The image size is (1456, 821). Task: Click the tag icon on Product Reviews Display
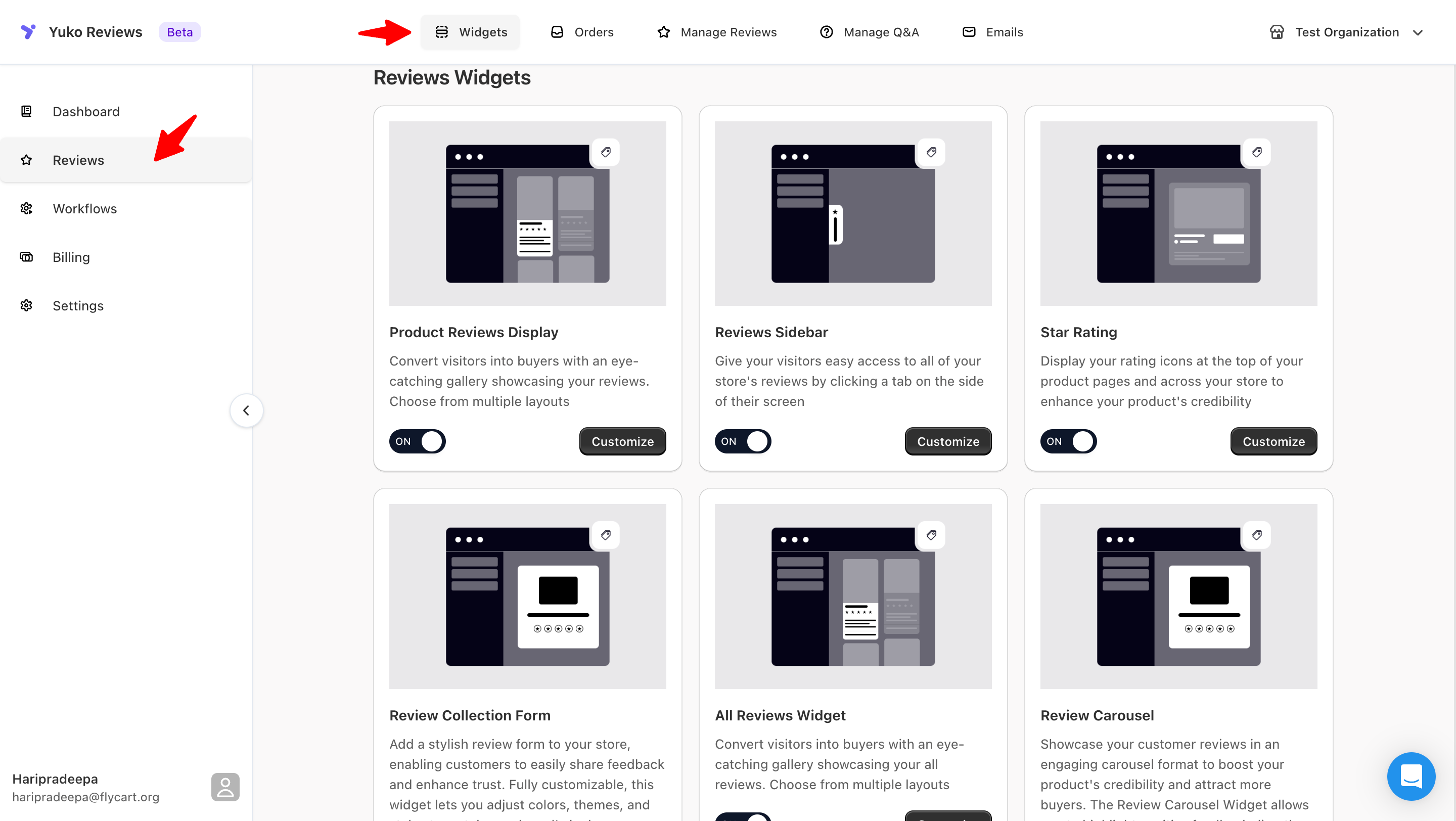coord(605,152)
